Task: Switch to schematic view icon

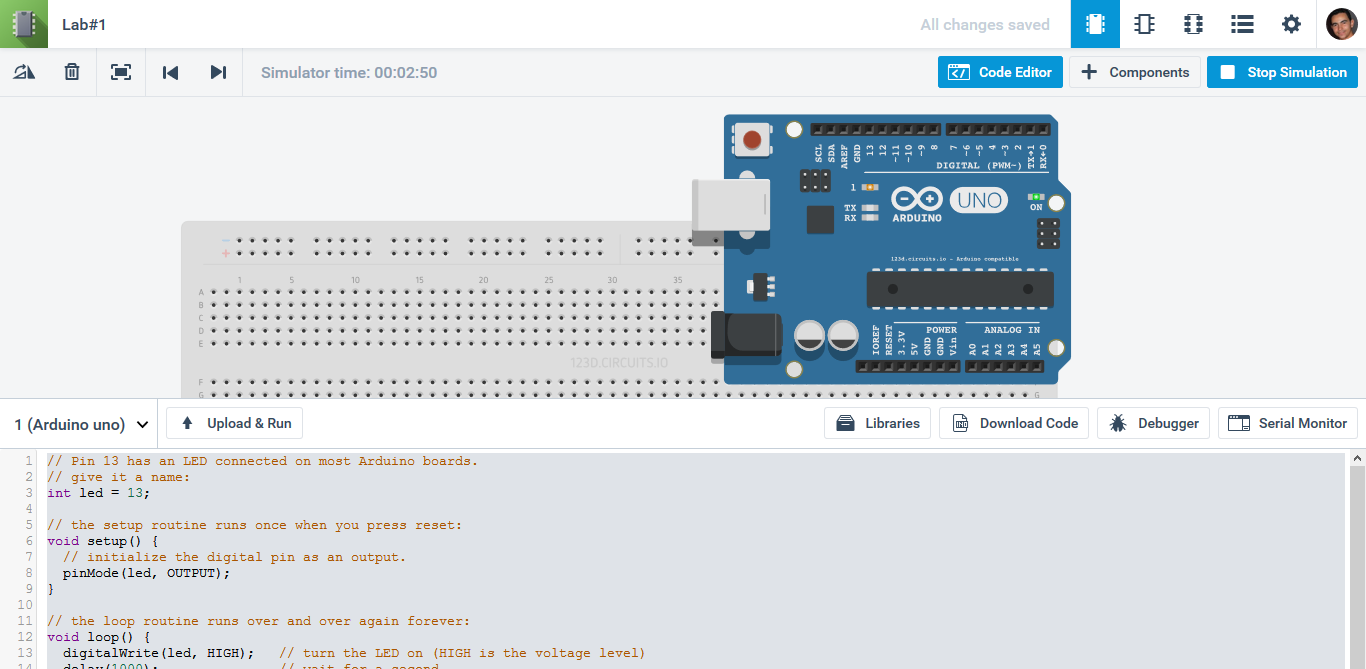Action: point(1144,24)
